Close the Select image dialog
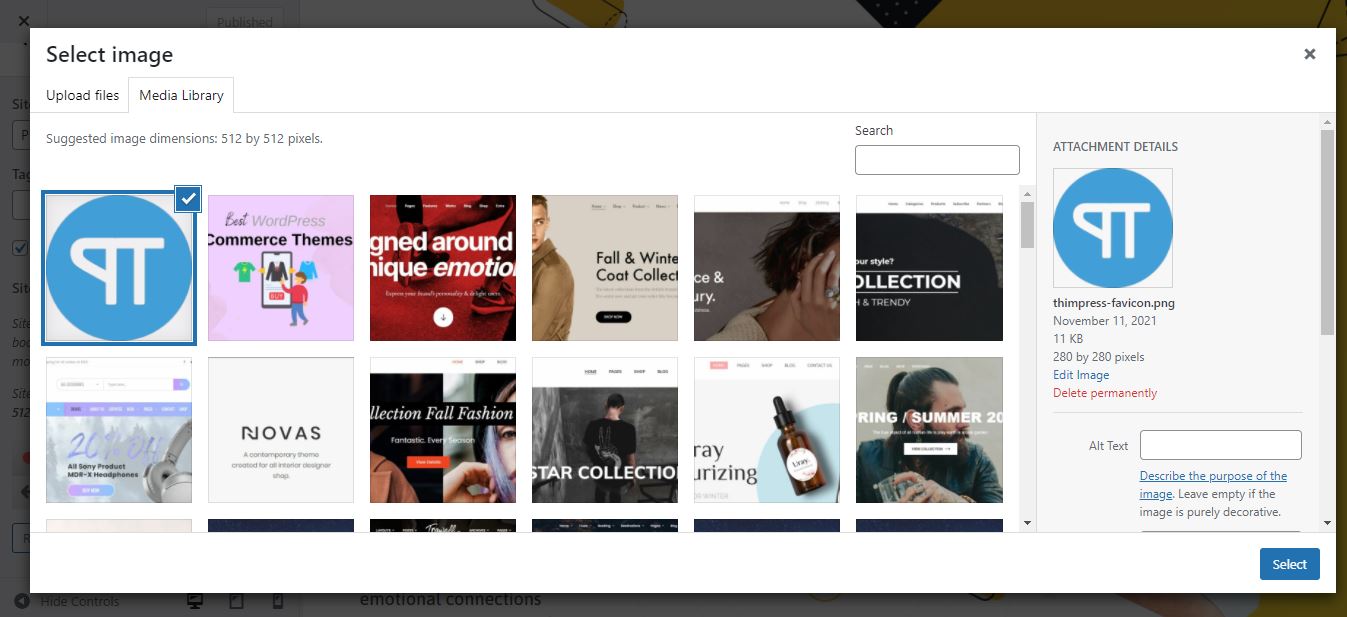 coord(1309,54)
